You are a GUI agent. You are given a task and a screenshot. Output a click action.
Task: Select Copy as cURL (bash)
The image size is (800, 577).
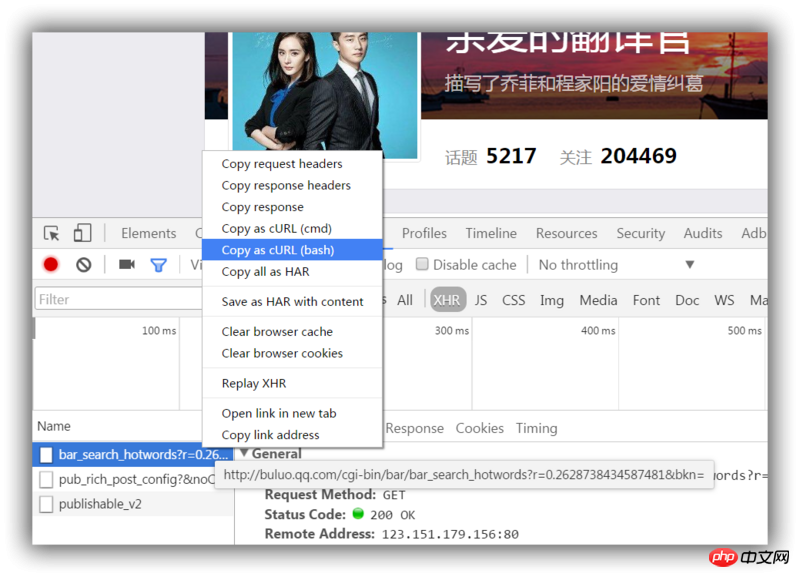[292, 250]
